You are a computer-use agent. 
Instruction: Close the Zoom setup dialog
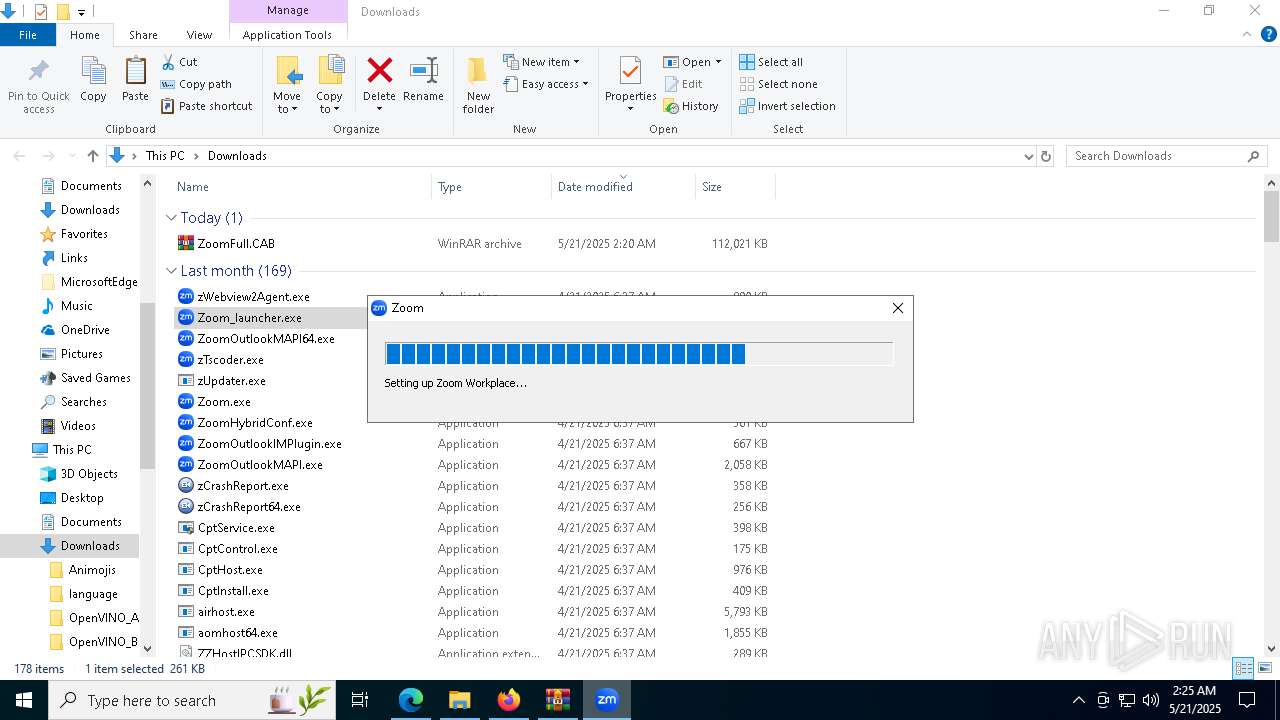pos(898,308)
